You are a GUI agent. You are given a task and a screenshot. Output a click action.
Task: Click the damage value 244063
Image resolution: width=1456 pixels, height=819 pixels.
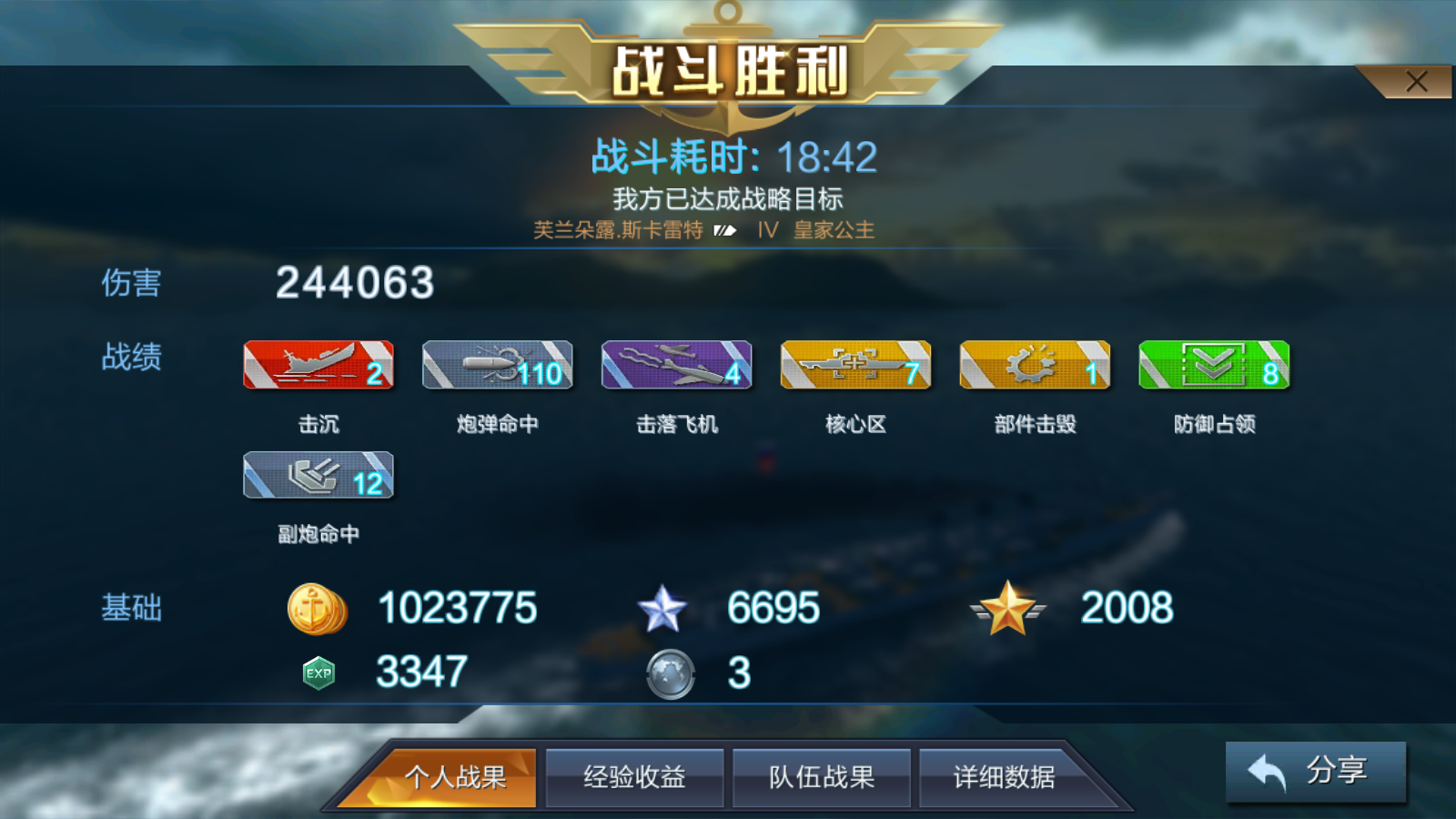click(x=355, y=282)
